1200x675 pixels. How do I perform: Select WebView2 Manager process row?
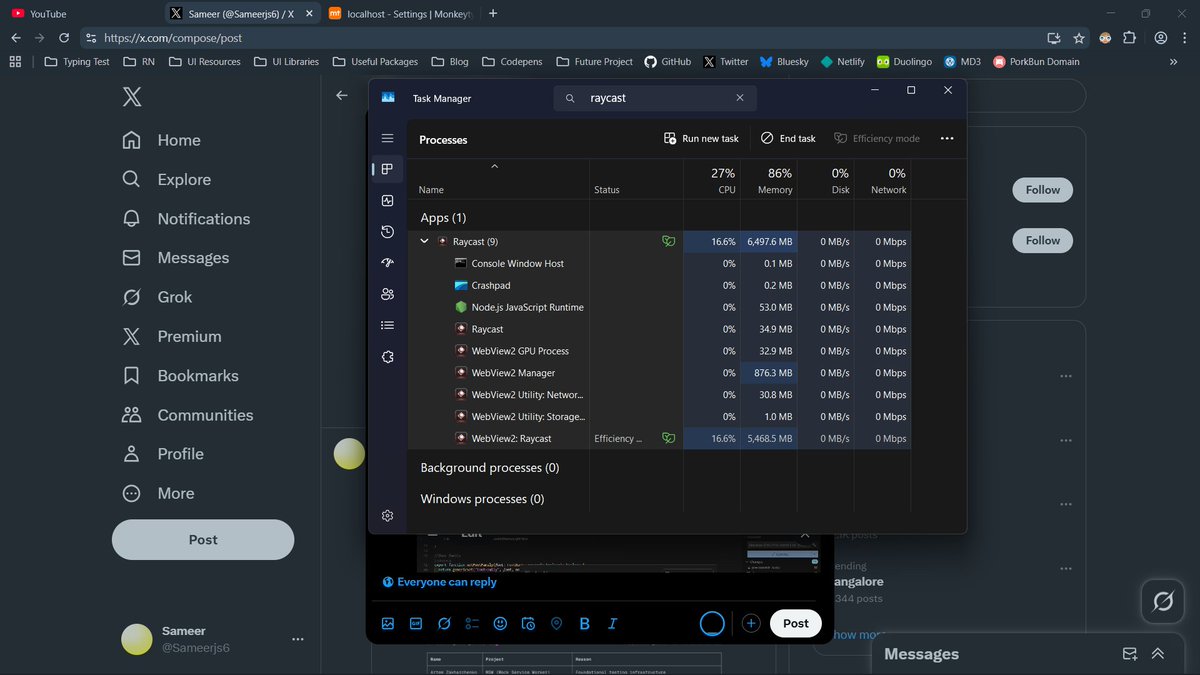pos(660,373)
